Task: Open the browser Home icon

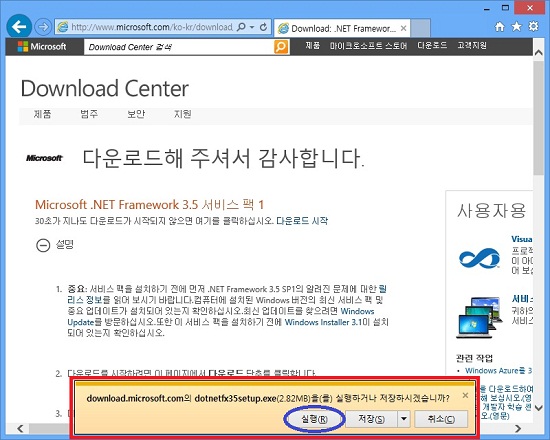Action: pos(499,27)
